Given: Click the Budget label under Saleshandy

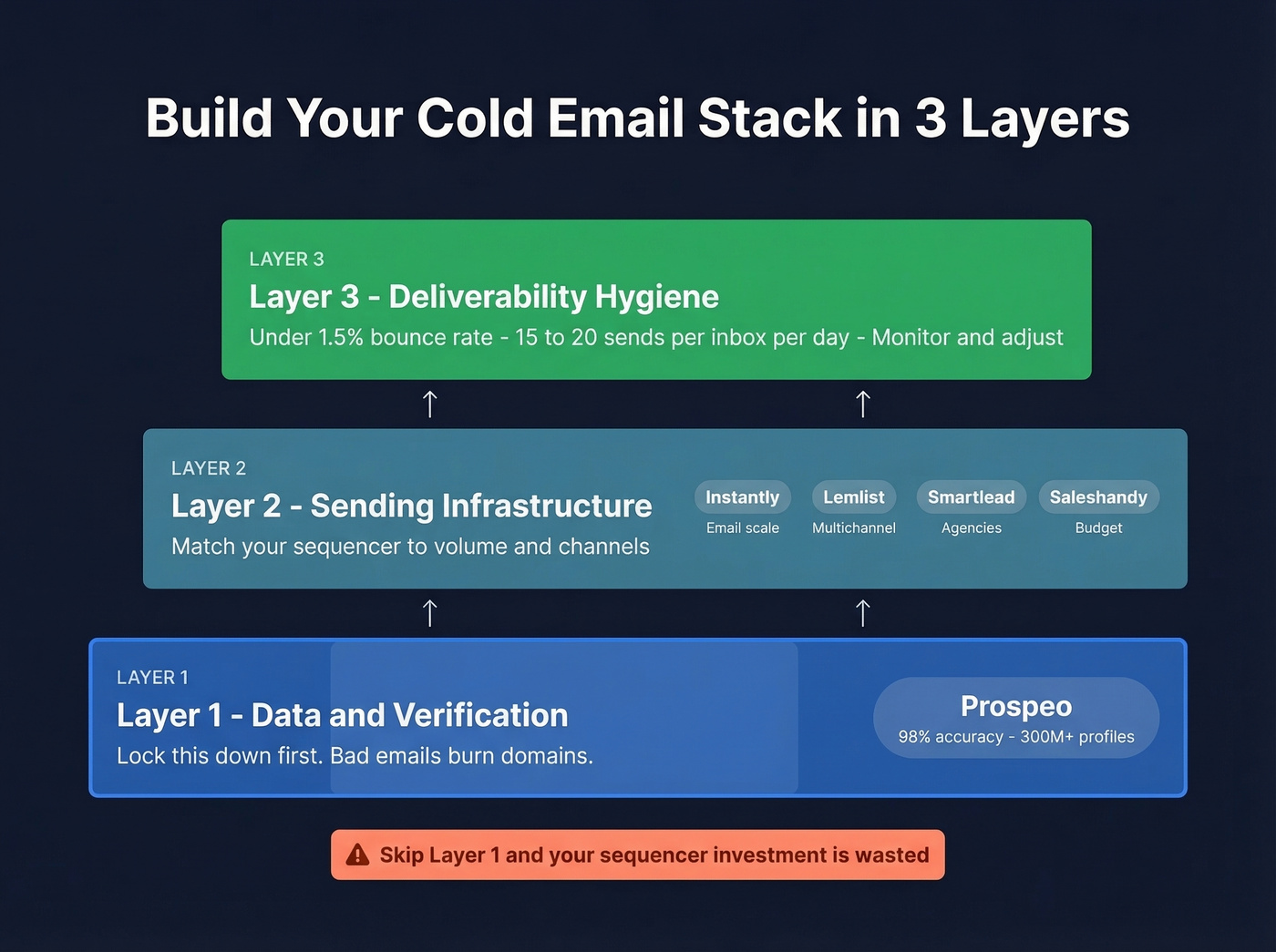Looking at the screenshot, I should (1098, 527).
